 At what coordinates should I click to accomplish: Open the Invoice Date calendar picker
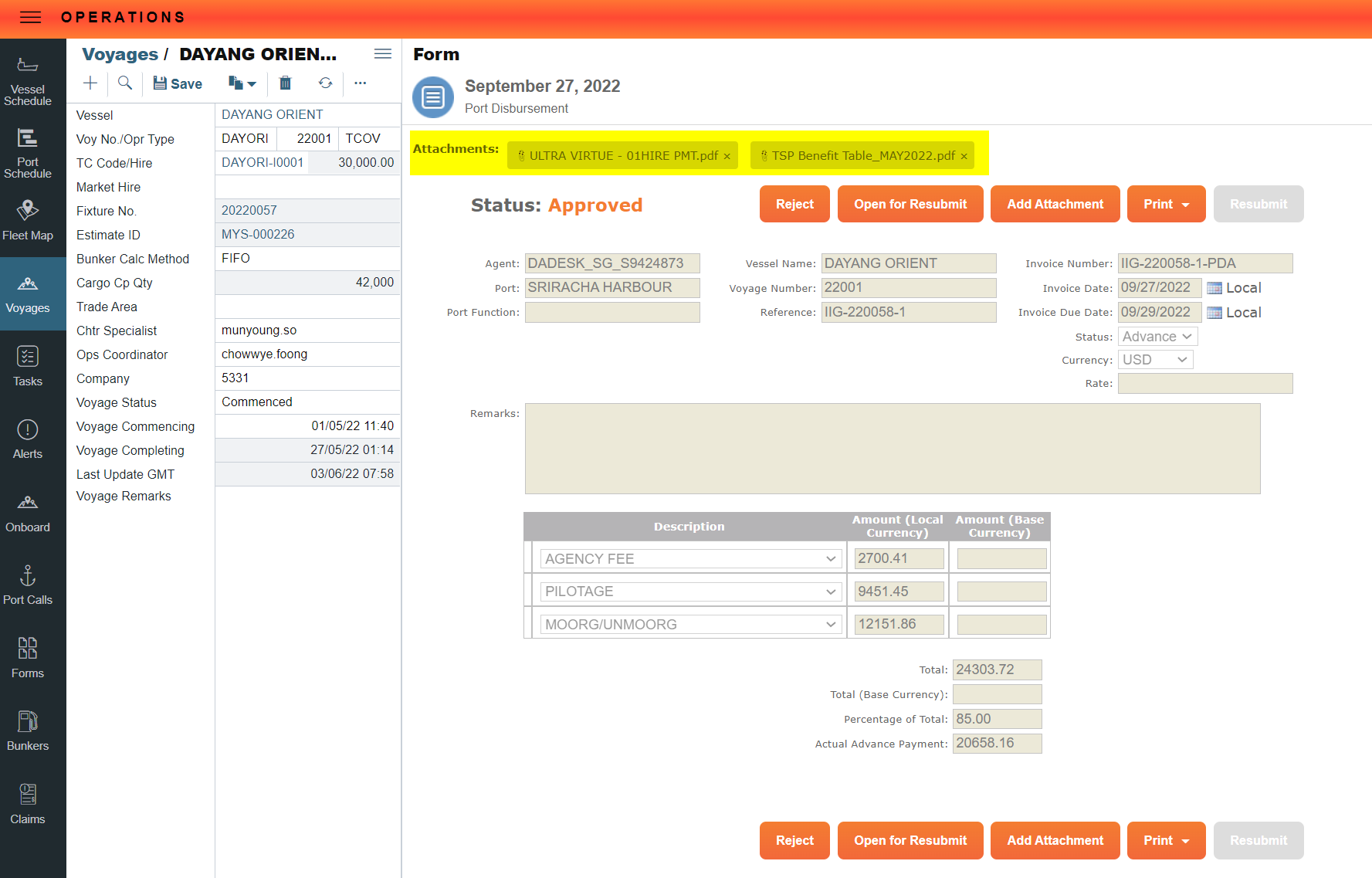pyautogui.click(x=1215, y=287)
